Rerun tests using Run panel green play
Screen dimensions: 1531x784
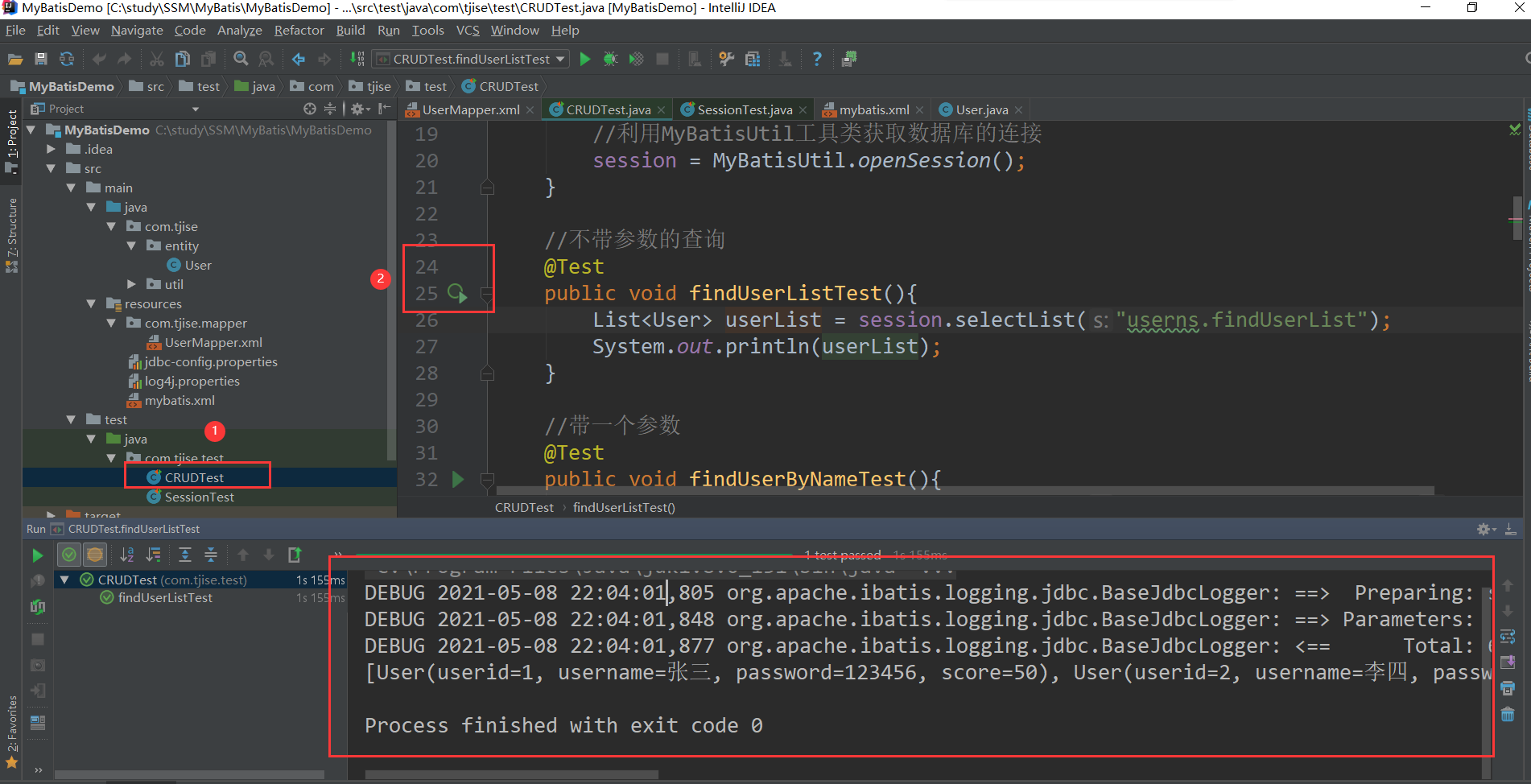37,555
